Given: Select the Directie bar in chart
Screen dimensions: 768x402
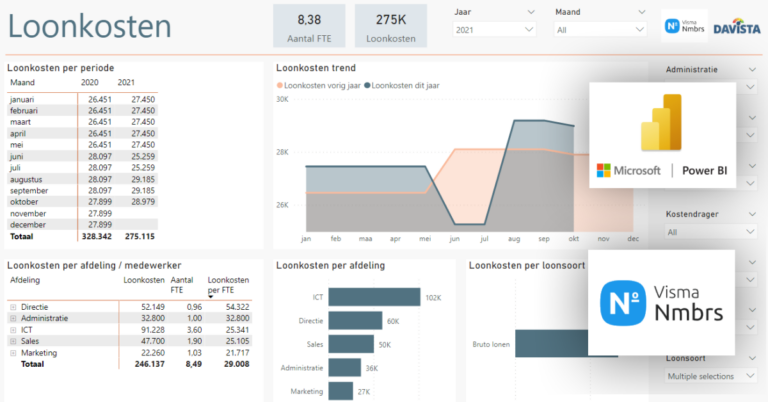Looking at the screenshot, I should (x=355, y=321).
